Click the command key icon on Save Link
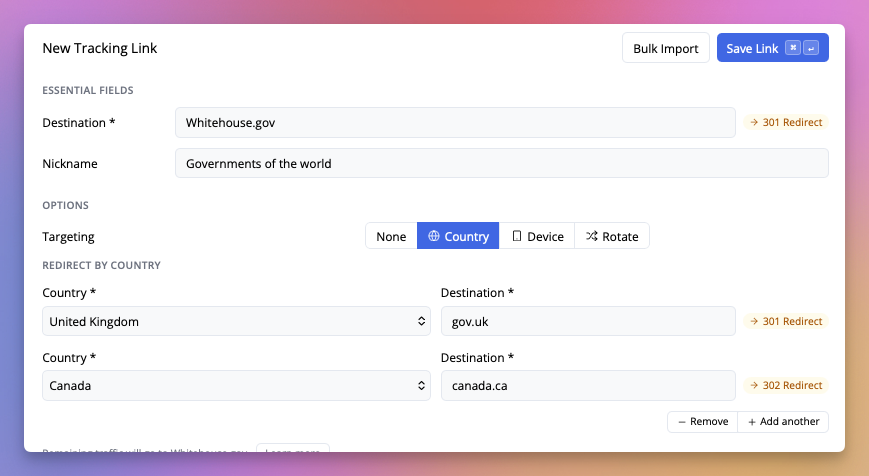The image size is (869, 476). 793,48
